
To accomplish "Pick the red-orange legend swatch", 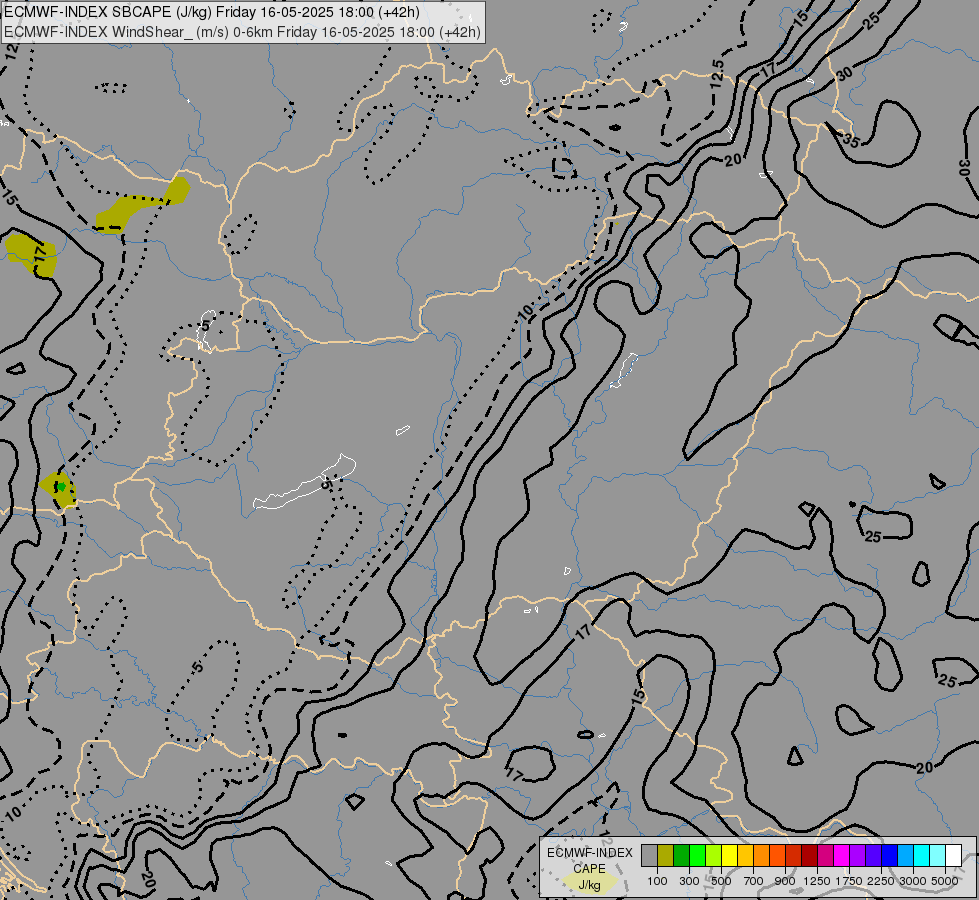I will click(x=777, y=856).
